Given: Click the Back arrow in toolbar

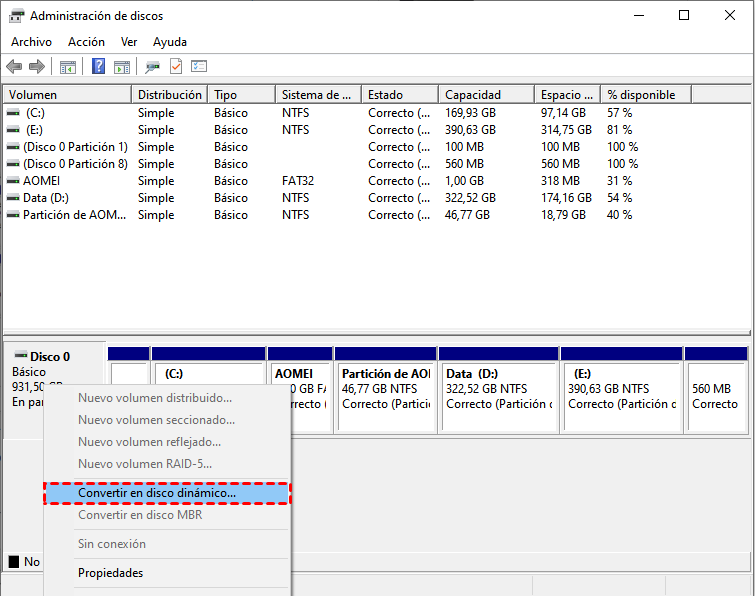Looking at the screenshot, I should (x=14, y=67).
